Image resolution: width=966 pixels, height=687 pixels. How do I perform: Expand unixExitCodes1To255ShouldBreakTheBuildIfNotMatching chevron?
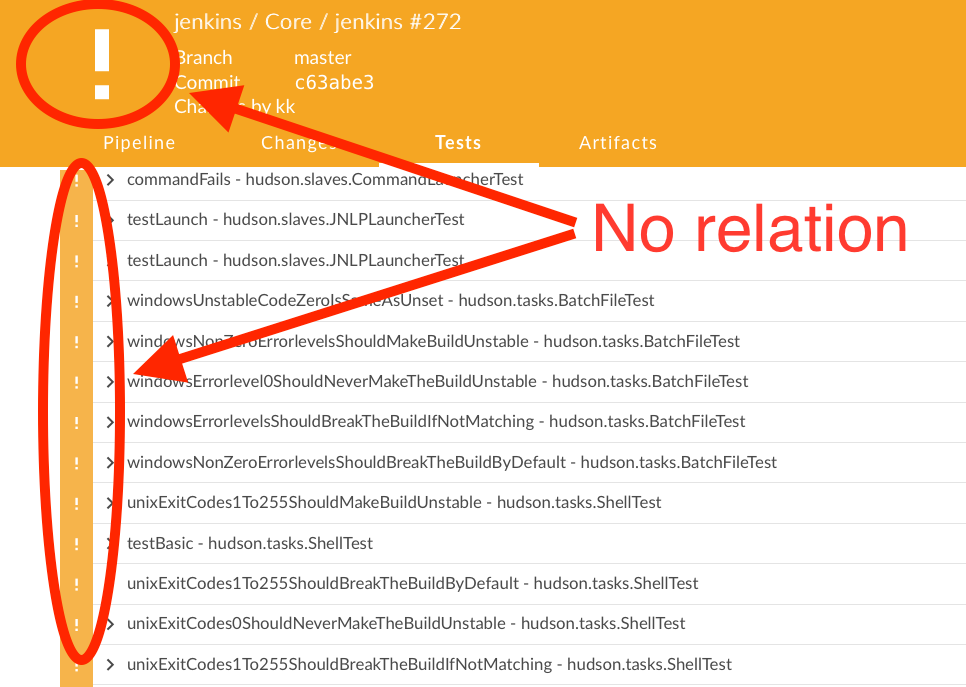click(110, 665)
